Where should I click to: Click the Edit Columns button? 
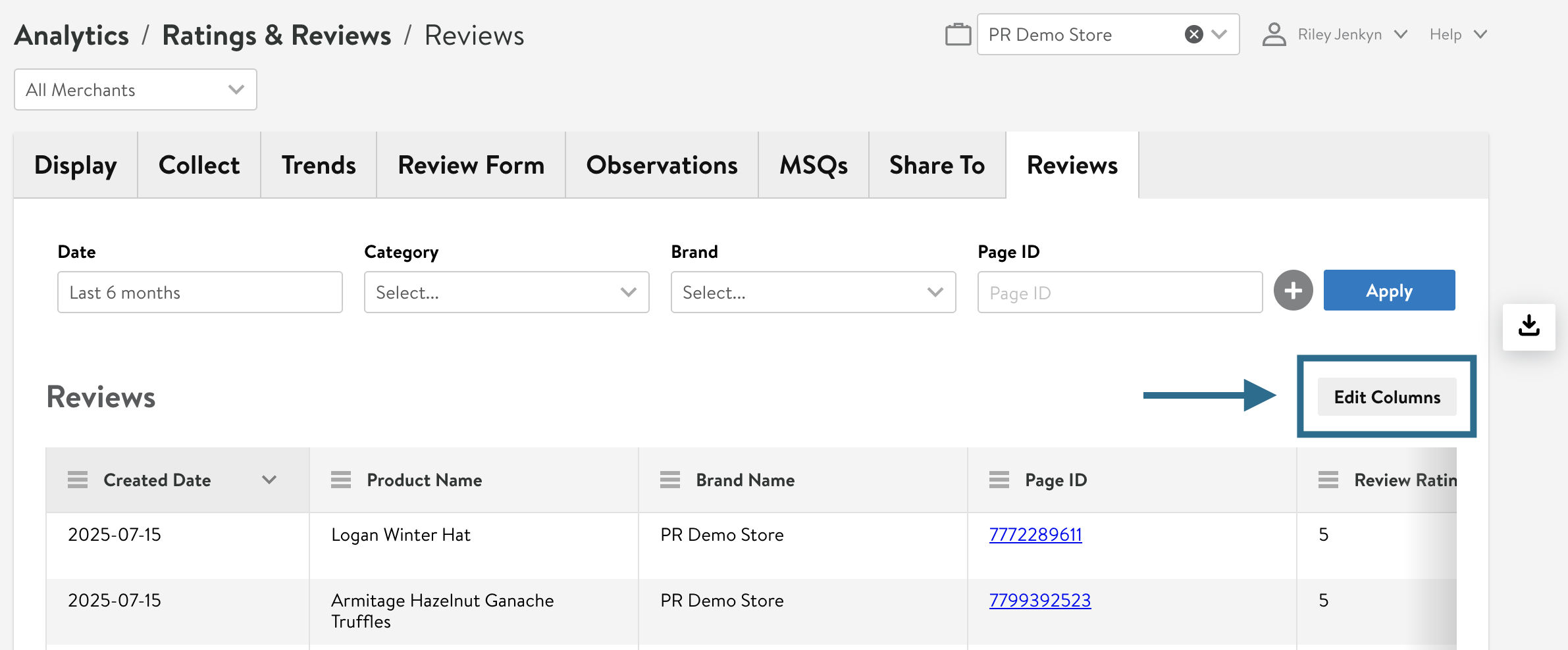tap(1386, 397)
